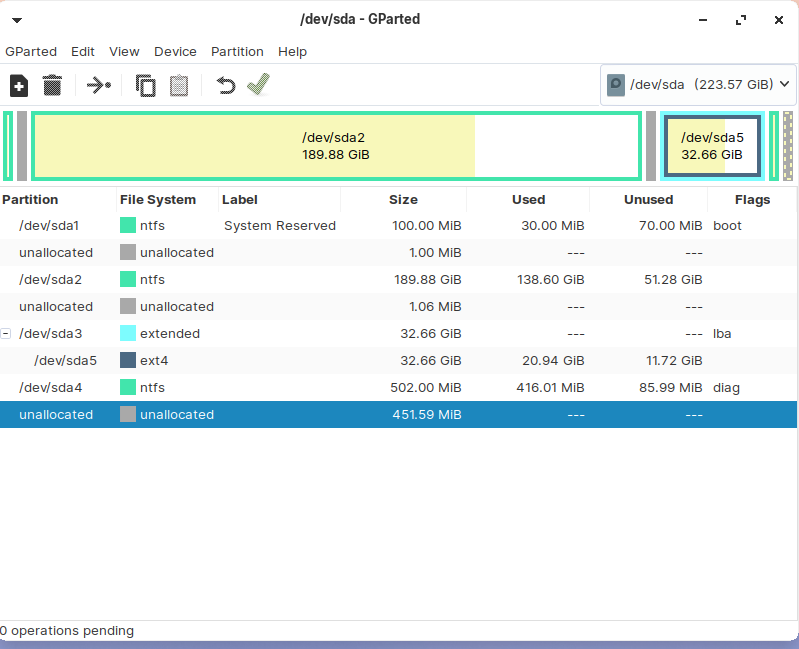Click the Flags column header
The image size is (799, 649).
click(x=752, y=200)
